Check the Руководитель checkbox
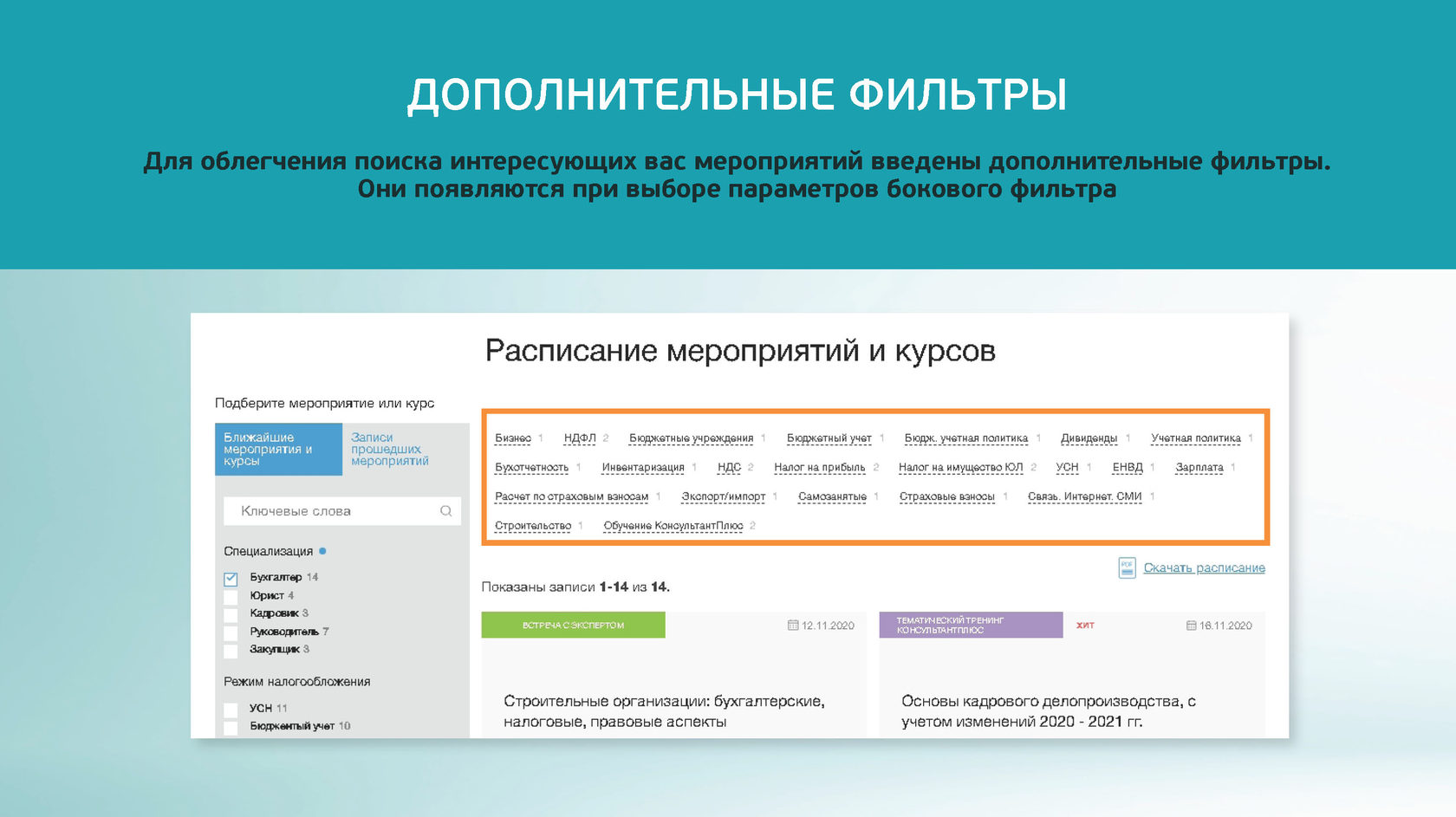The height and width of the screenshot is (817, 1456). click(x=231, y=633)
